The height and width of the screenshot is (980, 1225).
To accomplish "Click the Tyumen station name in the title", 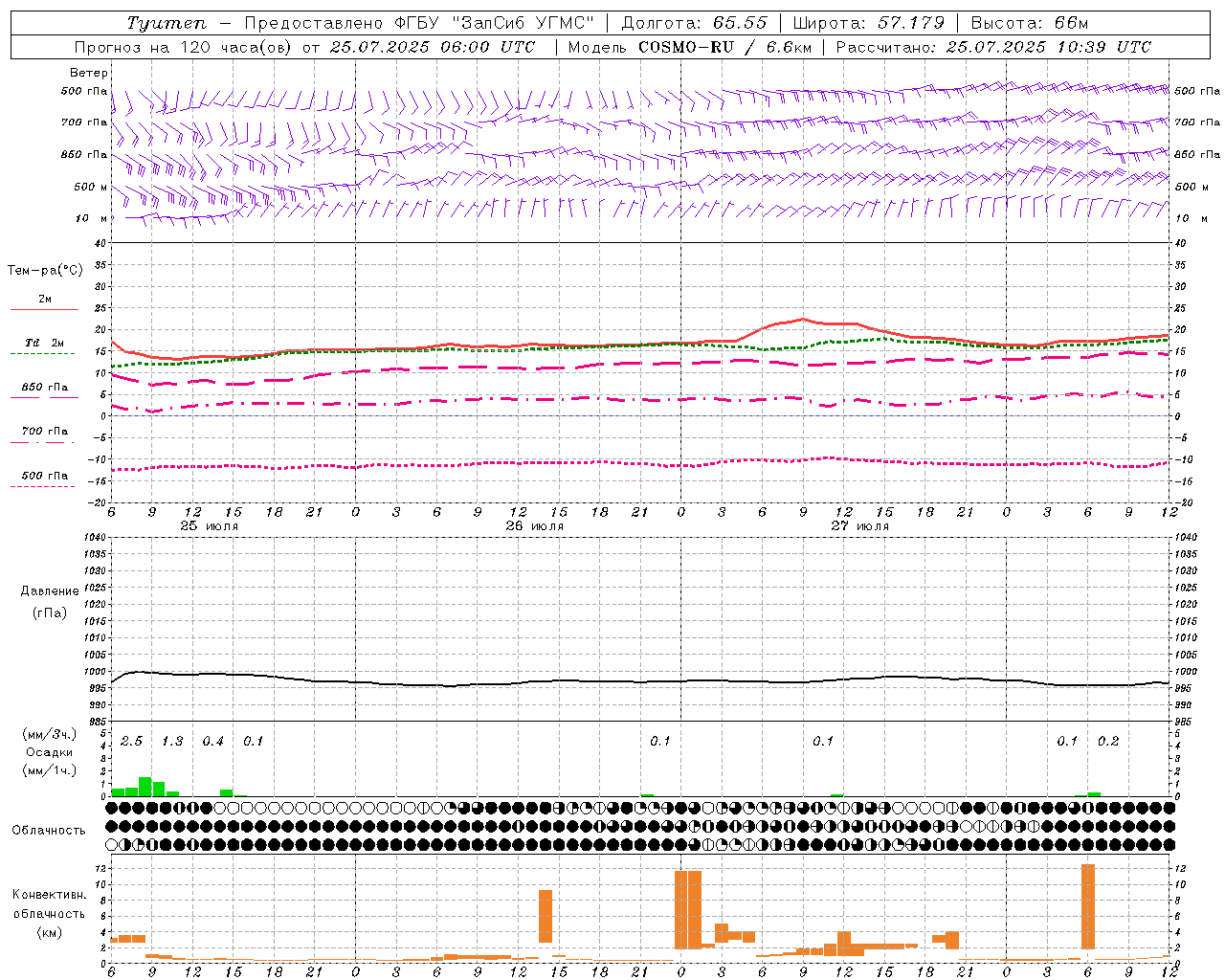I will 167,23.
